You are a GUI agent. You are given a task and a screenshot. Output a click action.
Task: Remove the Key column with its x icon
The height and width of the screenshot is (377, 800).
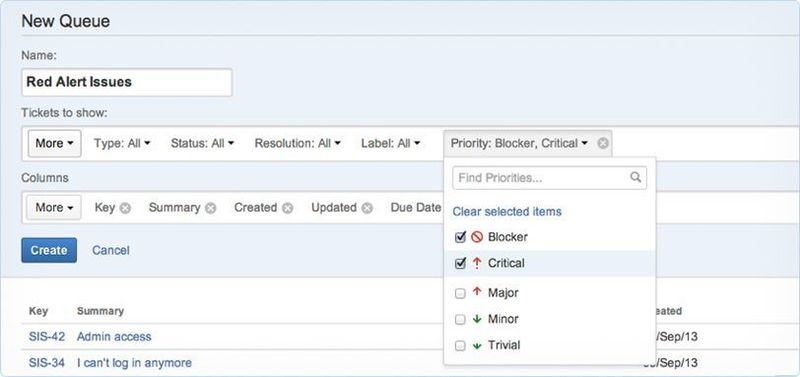pos(125,208)
